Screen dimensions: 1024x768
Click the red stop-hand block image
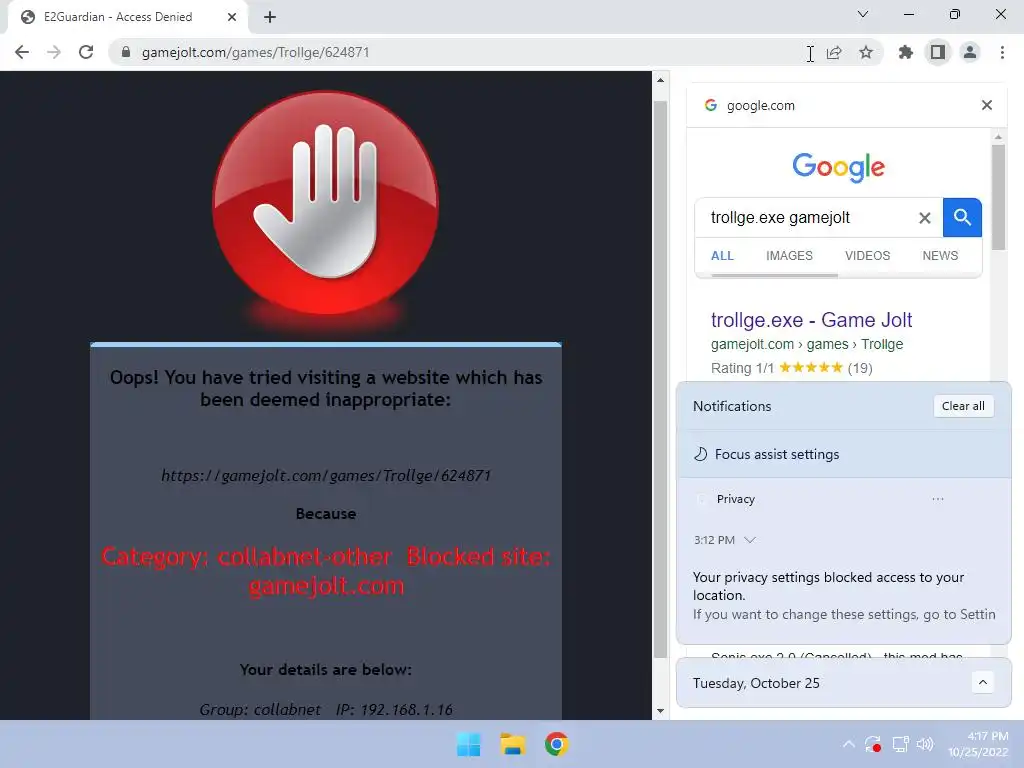[x=325, y=202]
